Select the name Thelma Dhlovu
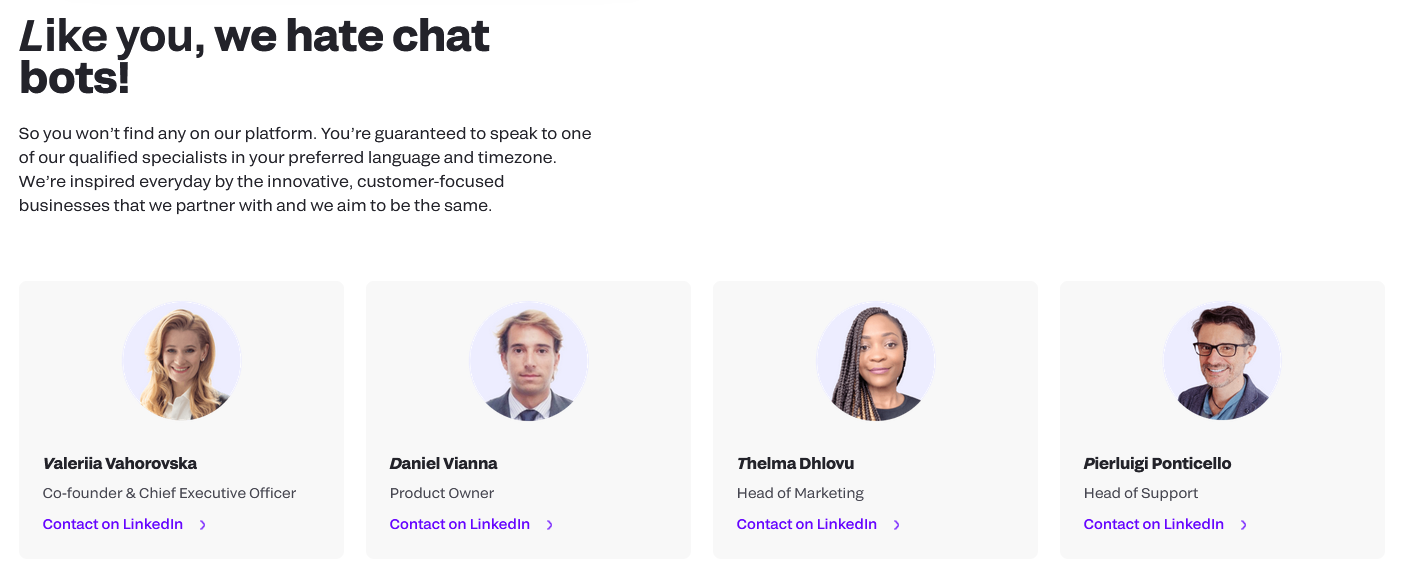Screen dimensions: 1403x567 [x=795, y=463]
